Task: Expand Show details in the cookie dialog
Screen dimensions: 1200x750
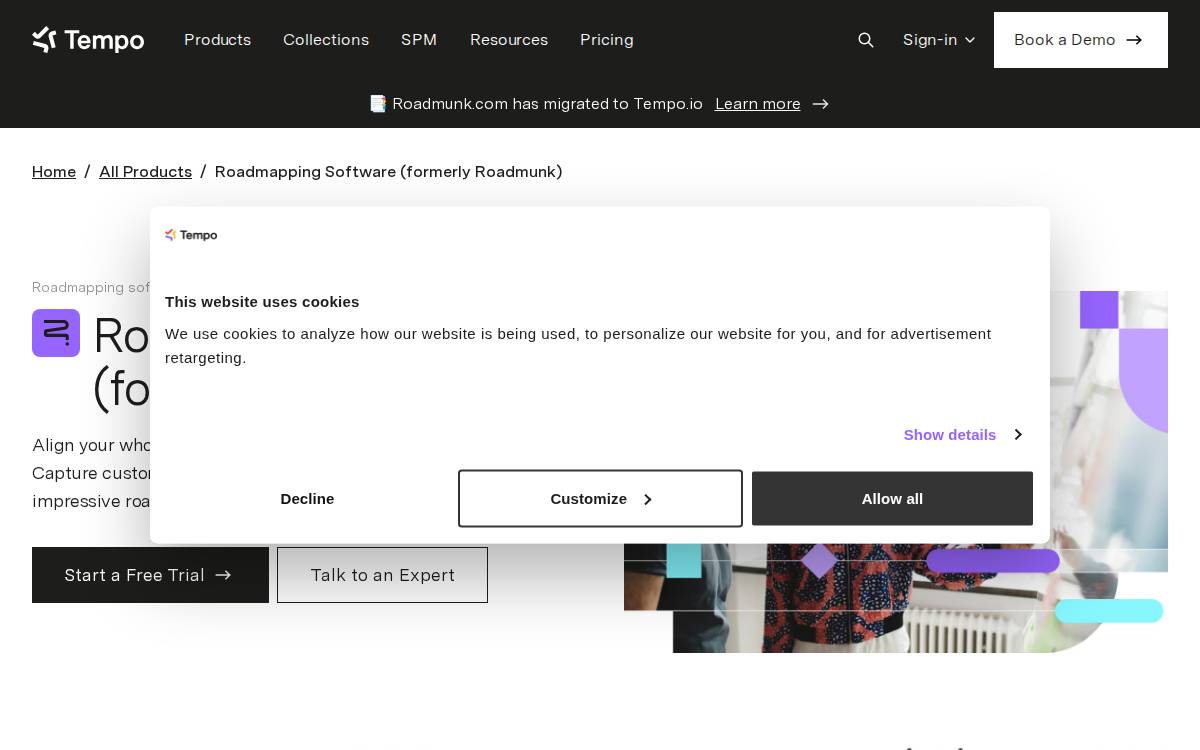Action: click(962, 434)
